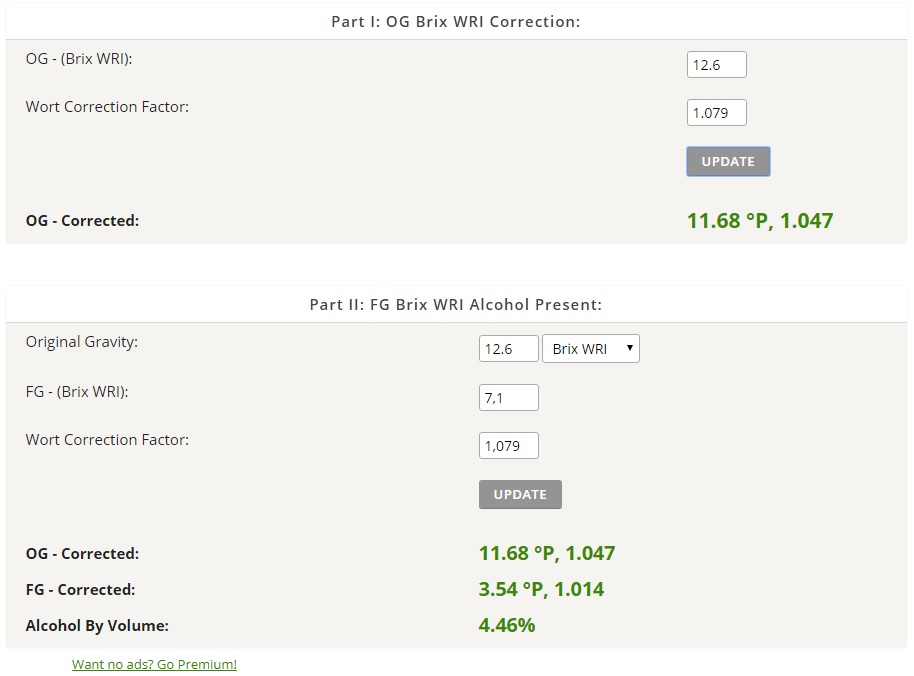Click the Part II UPDATE button
914x676 pixels.
point(520,494)
